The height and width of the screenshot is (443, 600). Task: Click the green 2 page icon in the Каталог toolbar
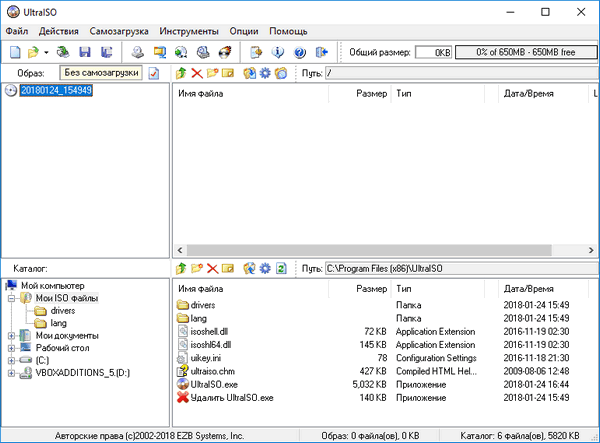coord(281,269)
